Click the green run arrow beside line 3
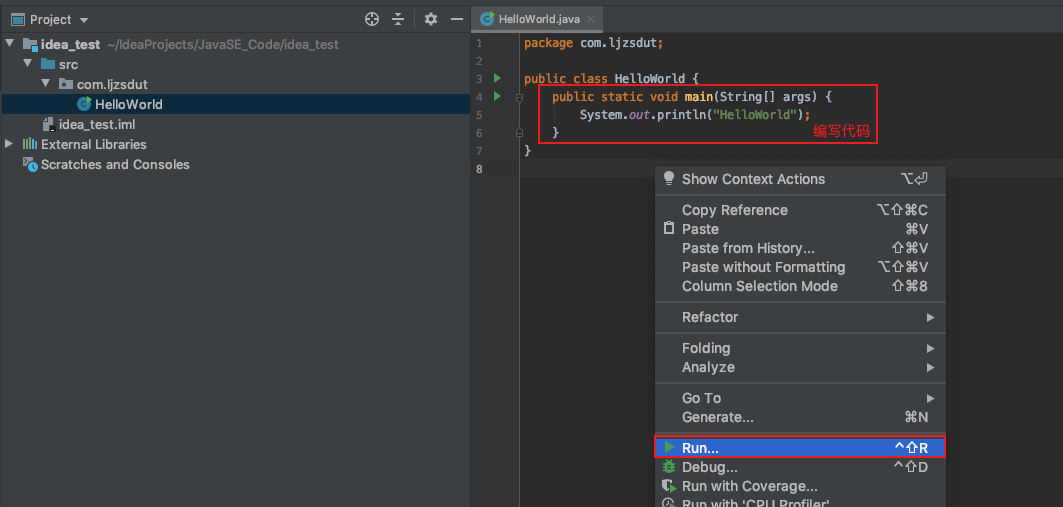Screen dimensions: 1063x507 [497, 78]
